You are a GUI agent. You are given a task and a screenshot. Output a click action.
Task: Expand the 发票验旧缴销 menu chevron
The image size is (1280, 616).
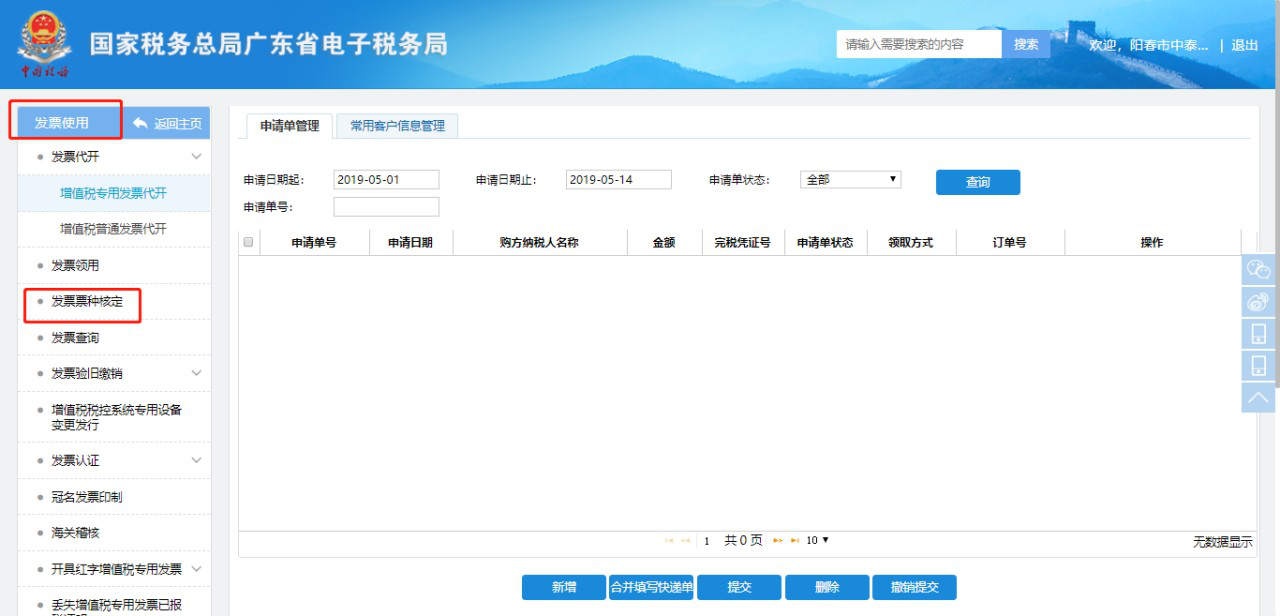pos(196,374)
